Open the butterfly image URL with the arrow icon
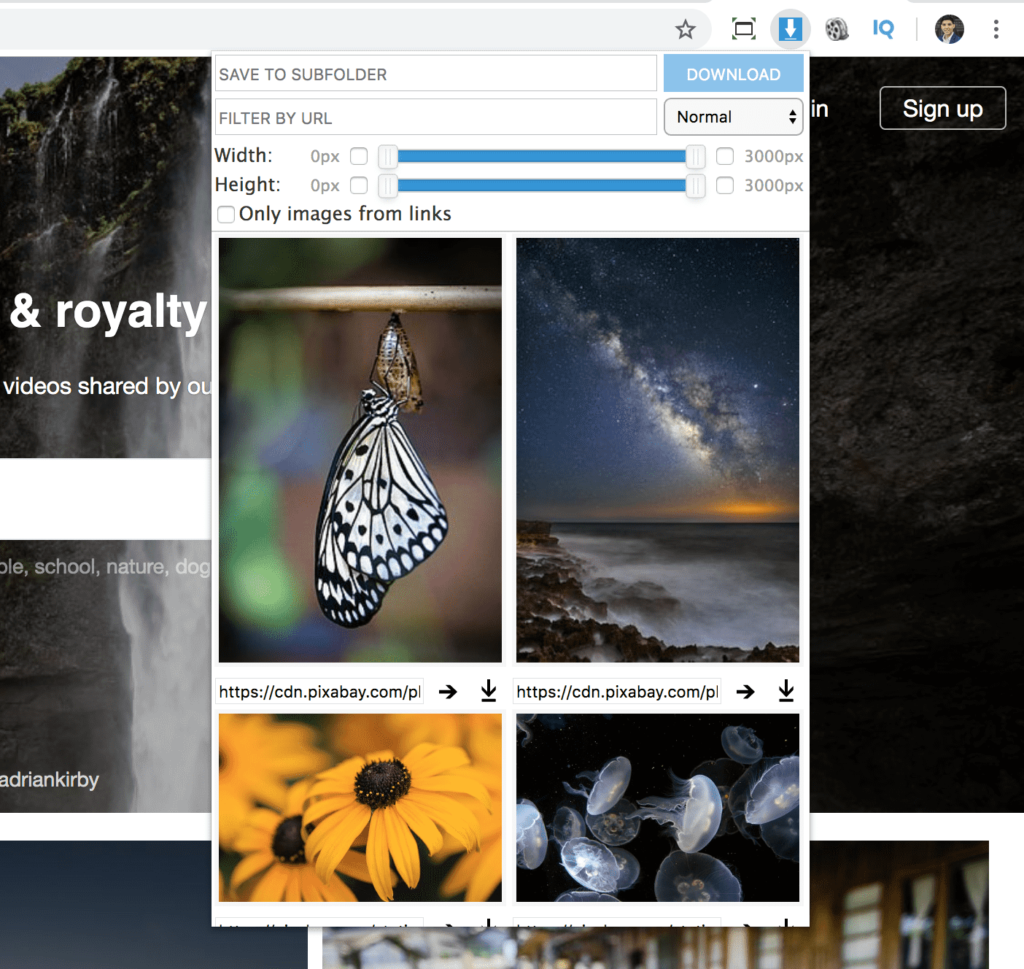The width and height of the screenshot is (1024, 969). [447, 691]
